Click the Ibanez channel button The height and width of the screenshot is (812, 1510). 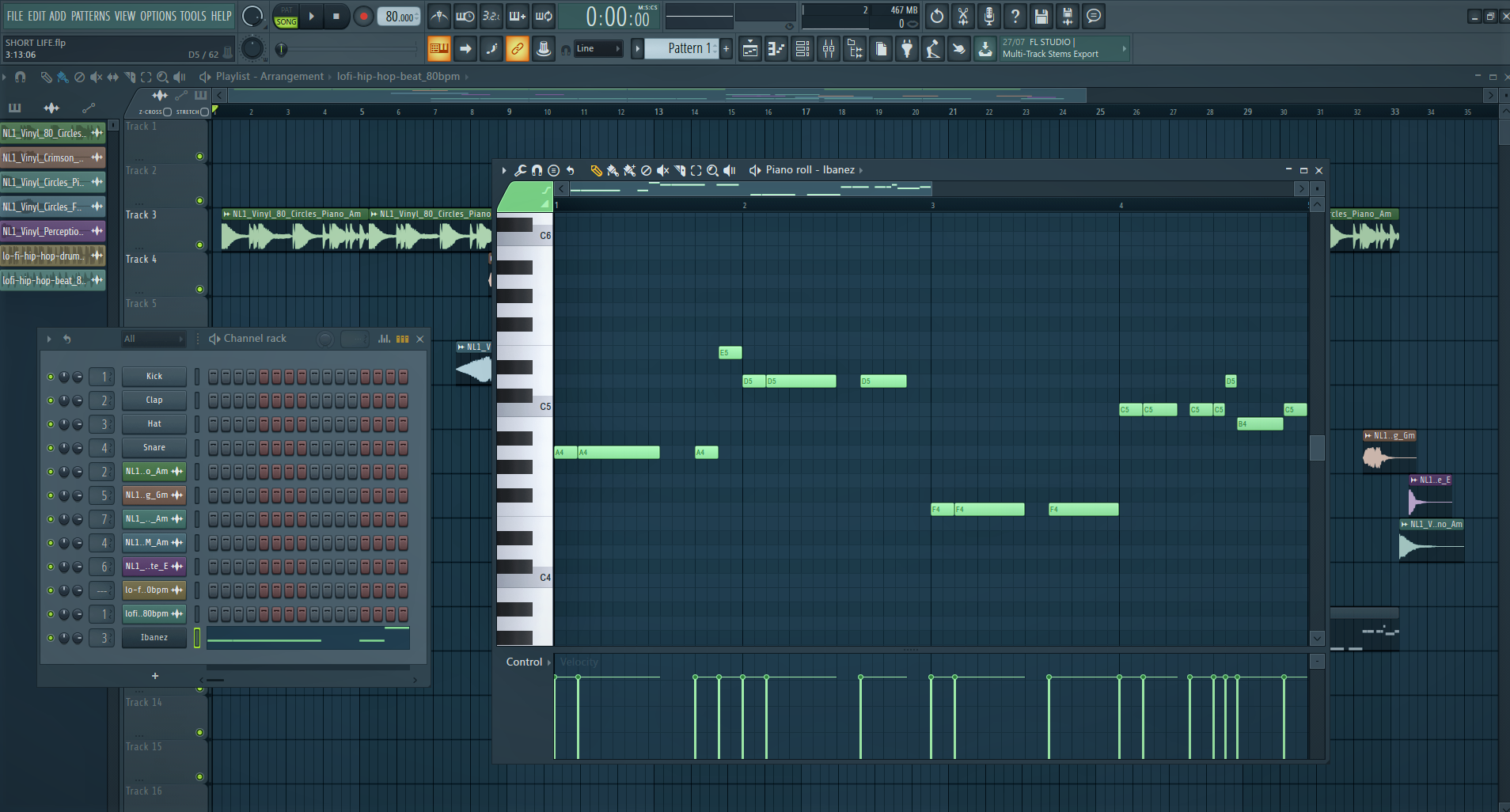pos(154,638)
